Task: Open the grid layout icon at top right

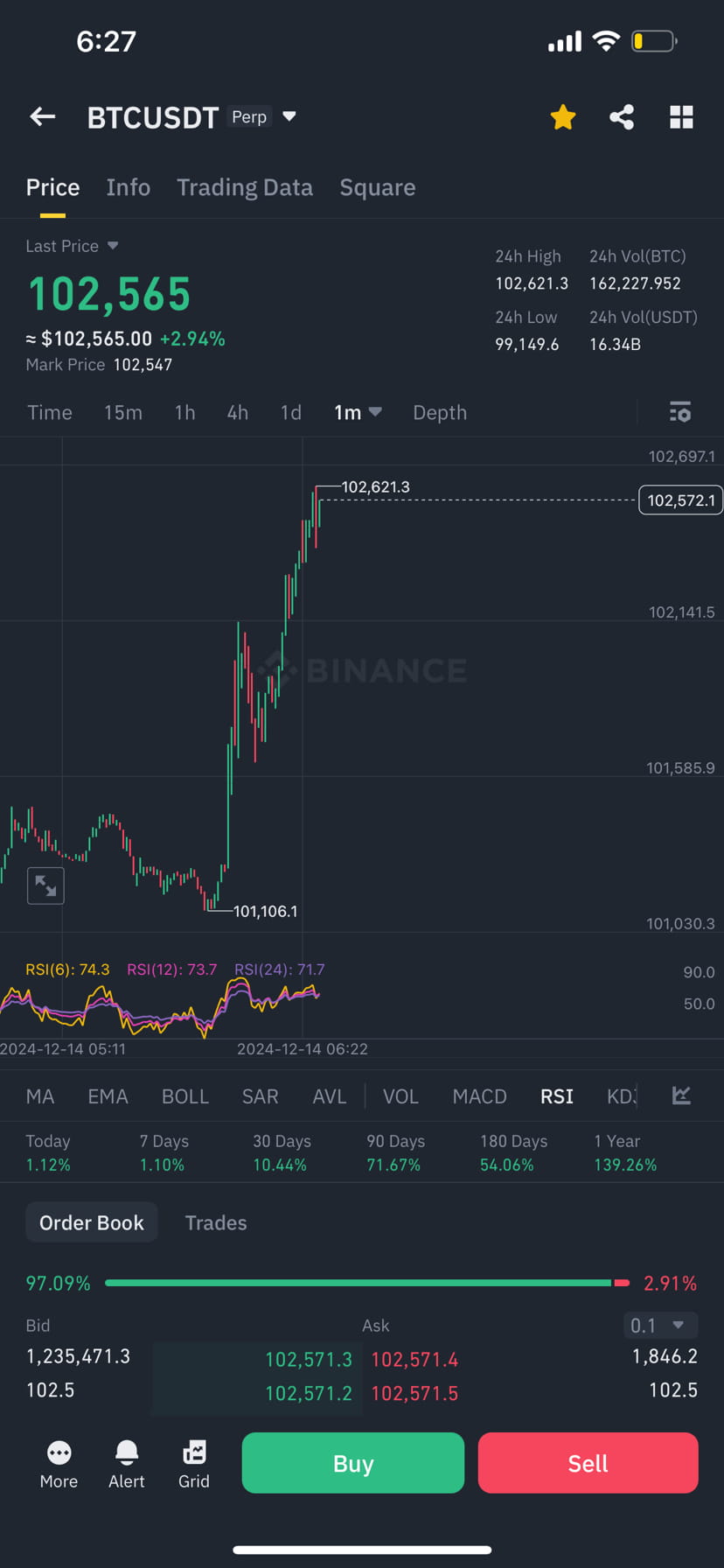Action: coord(681,116)
